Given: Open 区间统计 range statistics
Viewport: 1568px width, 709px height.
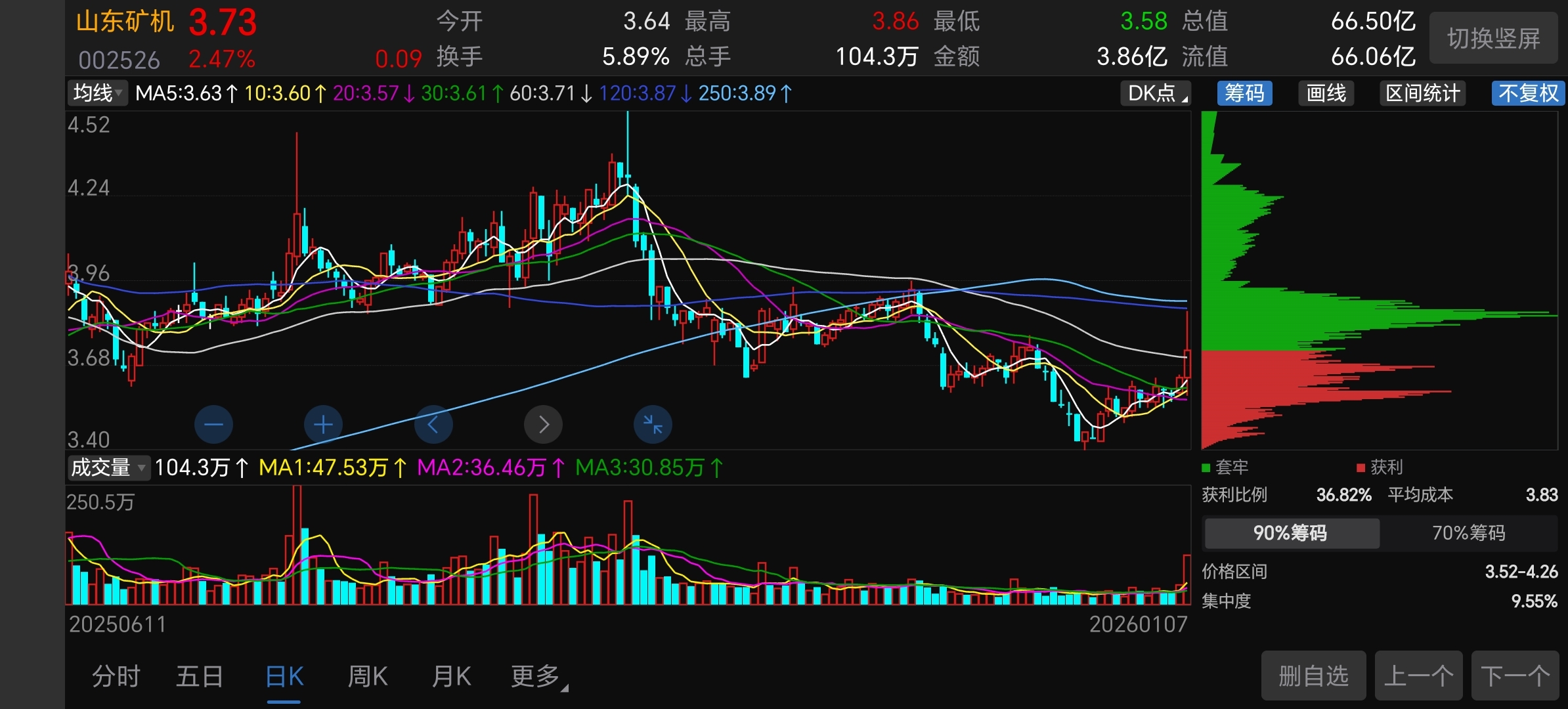Looking at the screenshot, I should (x=1422, y=93).
